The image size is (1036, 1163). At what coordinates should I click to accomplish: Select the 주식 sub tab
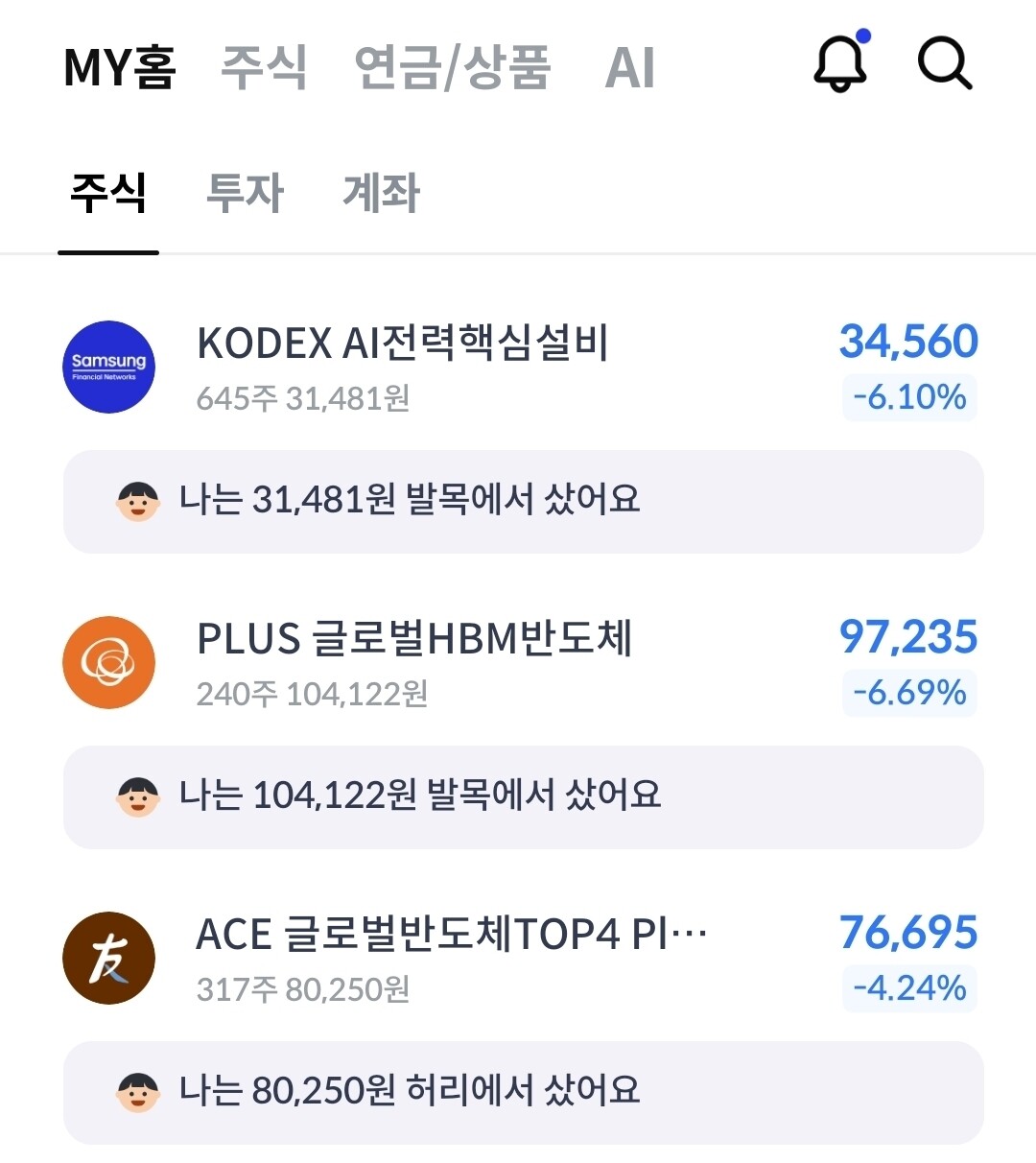tap(108, 192)
